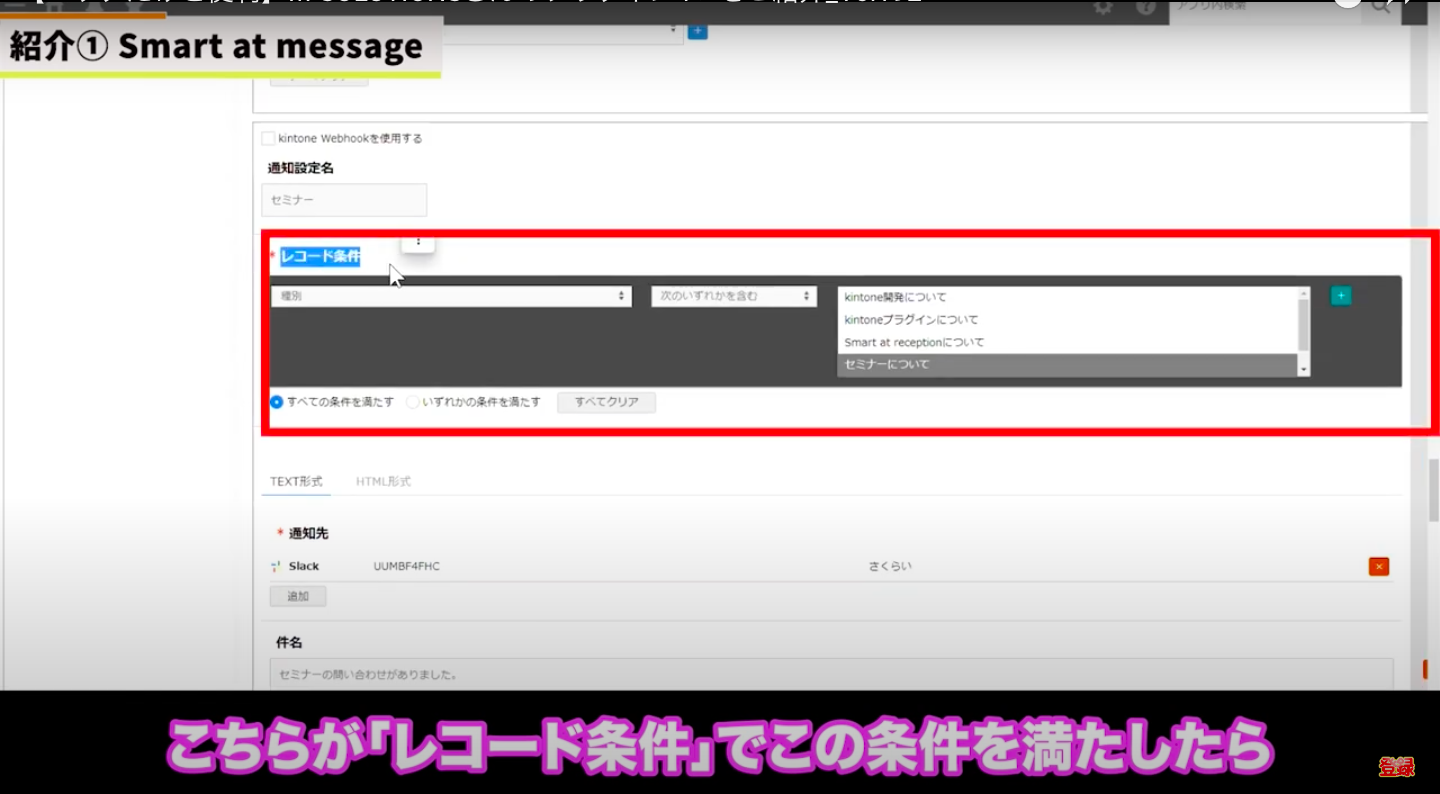Select the いずれかの条件を満たす radio button

413,402
